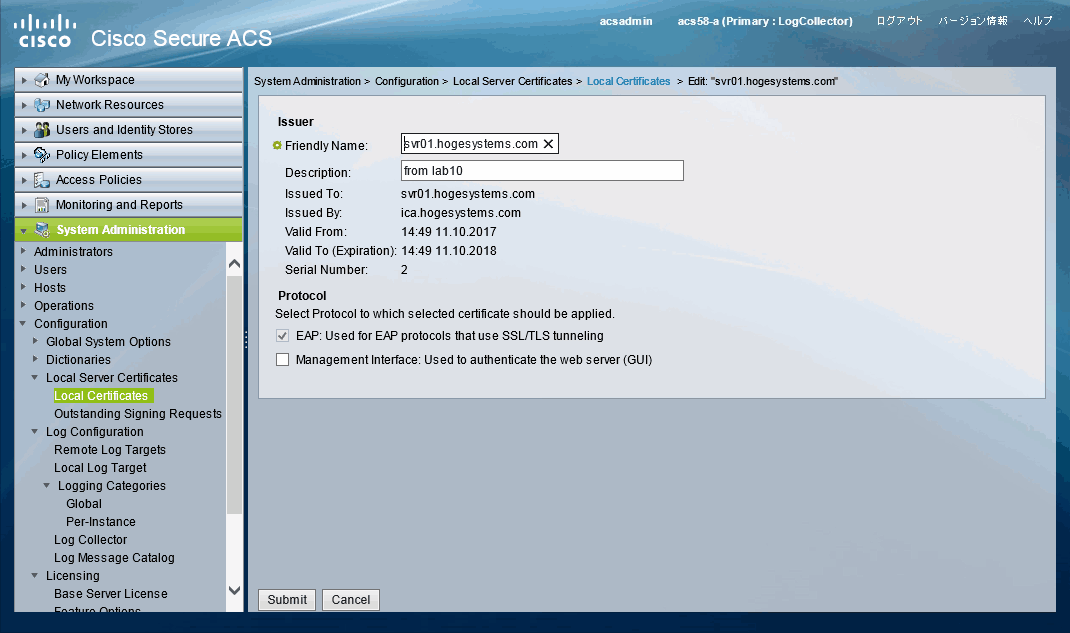1070x633 pixels.
Task: Click inside the Description input field
Action: [x=540, y=170]
